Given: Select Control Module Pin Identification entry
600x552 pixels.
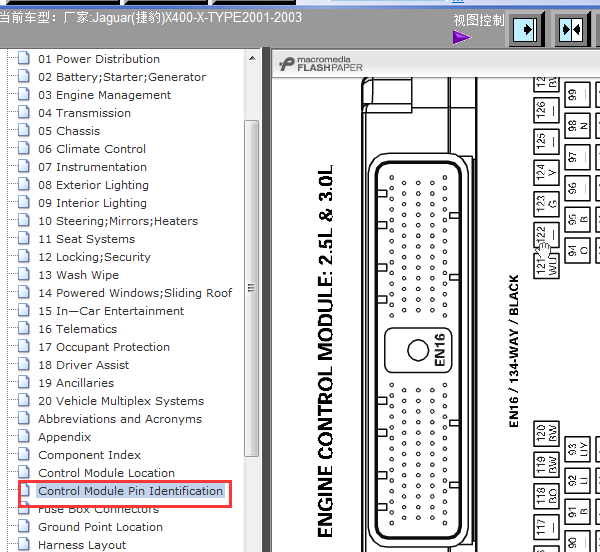Looking at the screenshot, I should pyautogui.click(x=130, y=491).
